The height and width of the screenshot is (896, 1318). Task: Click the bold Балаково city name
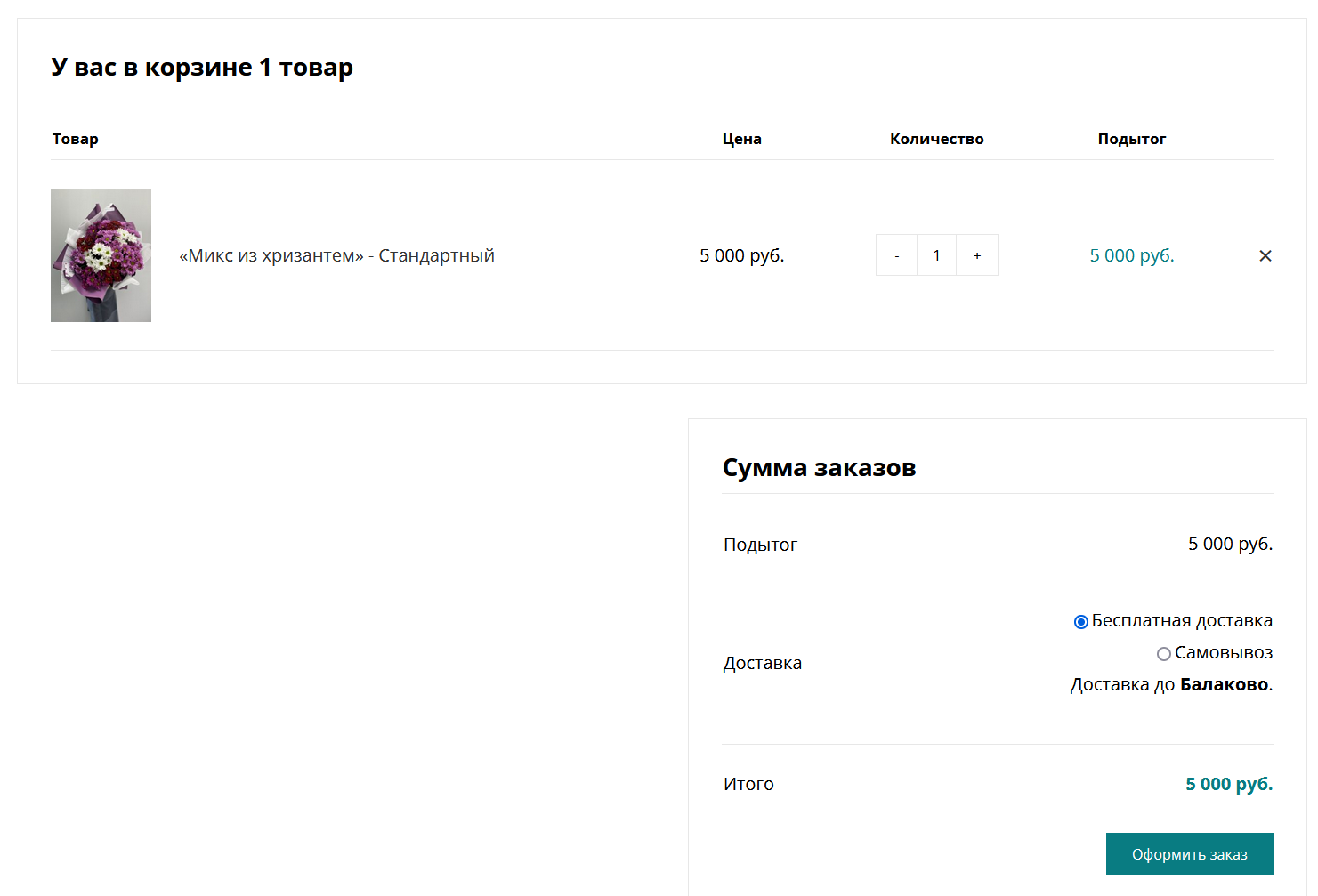click(x=1224, y=684)
